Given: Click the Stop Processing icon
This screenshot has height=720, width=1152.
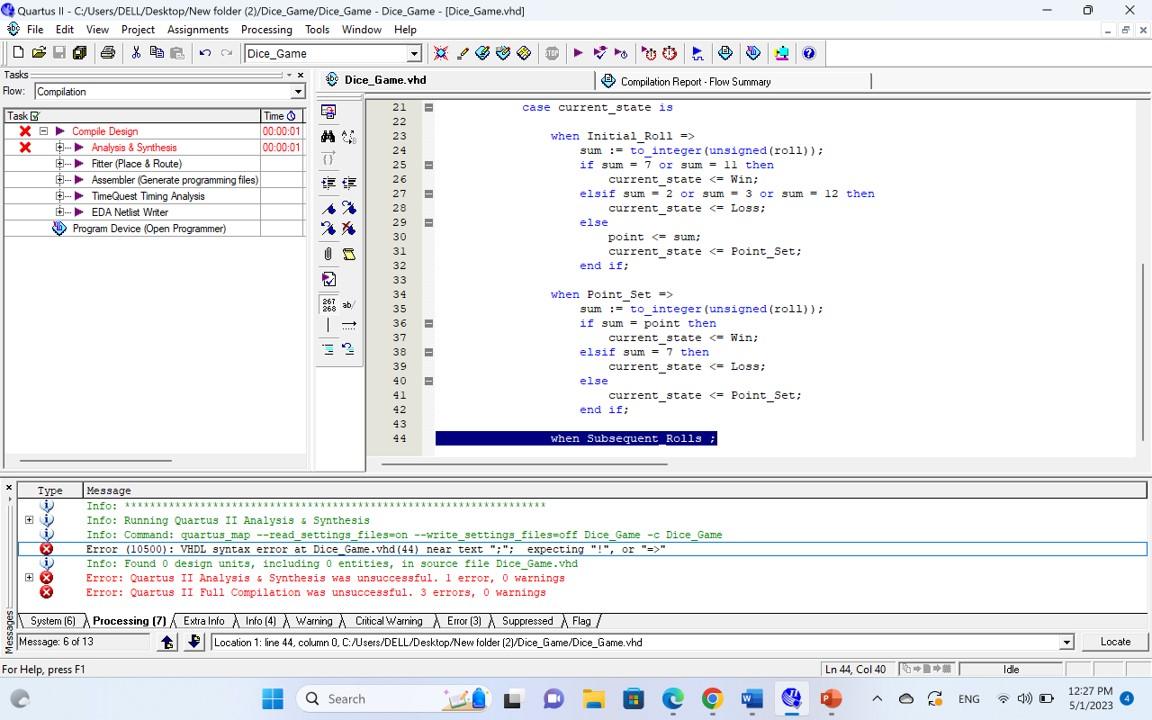Looking at the screenshot, I should [552, 53].
